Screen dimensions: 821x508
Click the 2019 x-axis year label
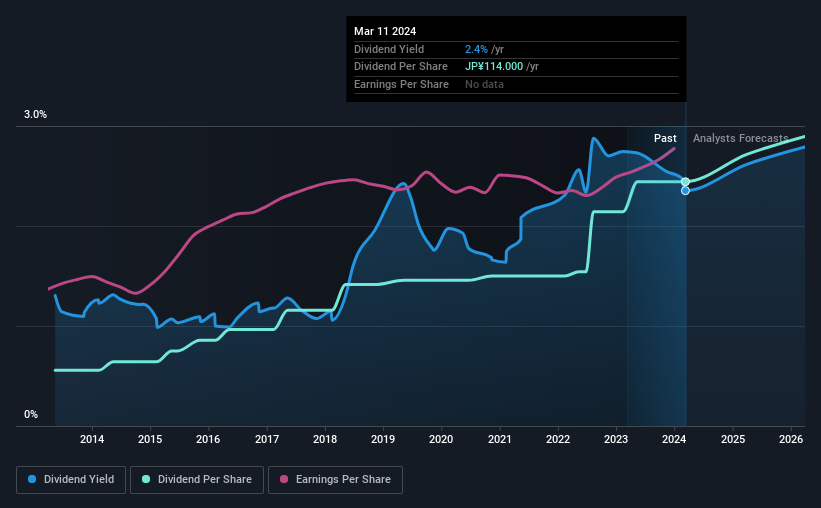383,439
